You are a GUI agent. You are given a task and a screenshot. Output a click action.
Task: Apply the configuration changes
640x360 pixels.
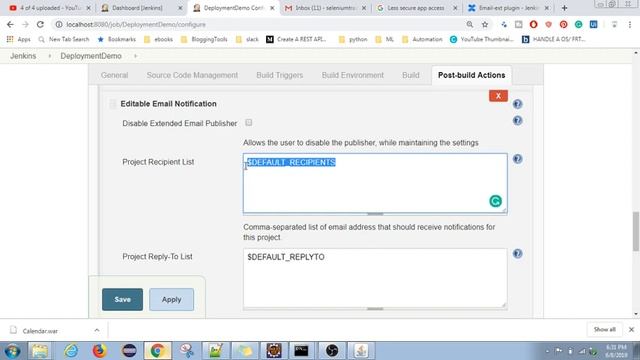(x=171, y=299)
